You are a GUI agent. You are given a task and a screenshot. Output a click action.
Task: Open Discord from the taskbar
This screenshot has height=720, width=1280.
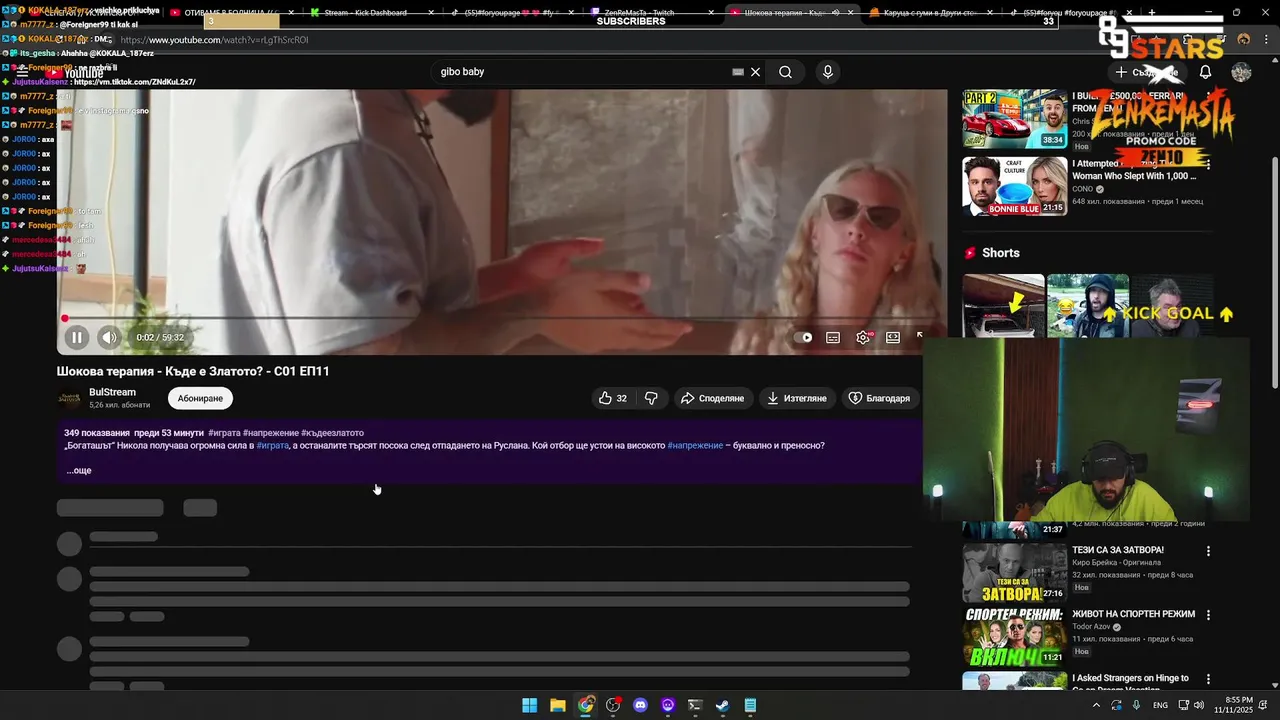point(640,705)
